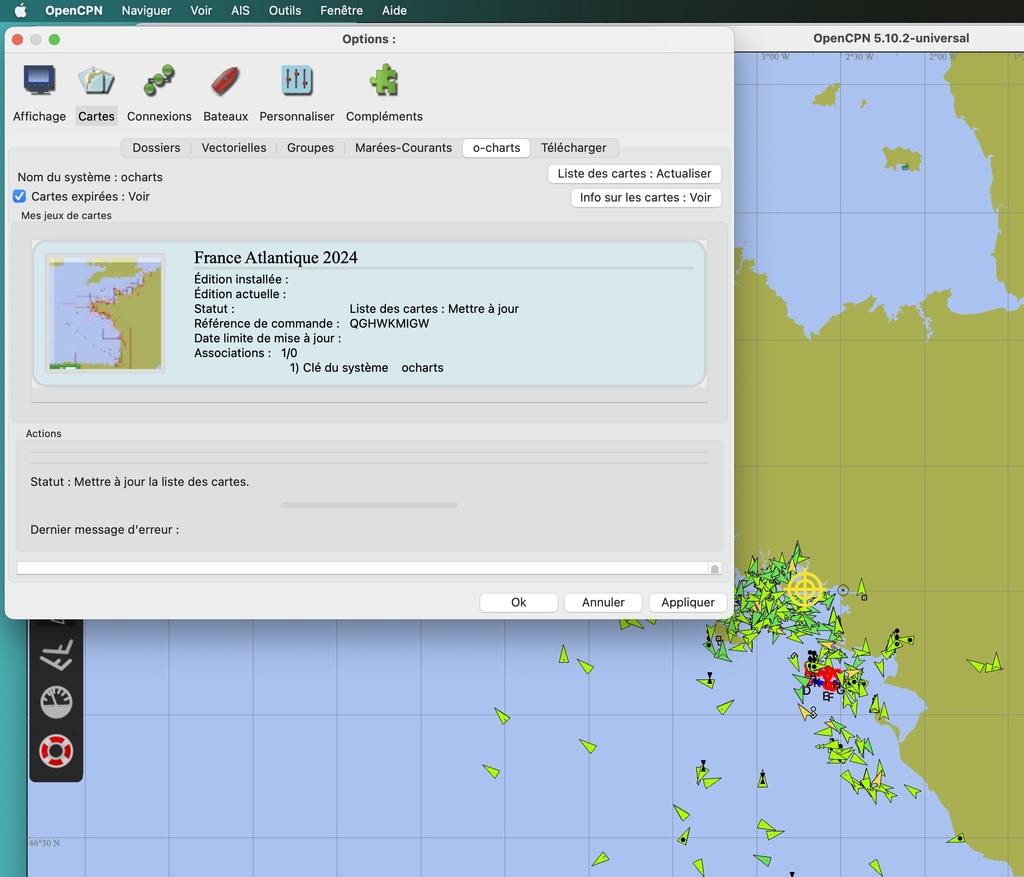
Task: Open the OpenCPN application menu
Action: pos(74,10)
